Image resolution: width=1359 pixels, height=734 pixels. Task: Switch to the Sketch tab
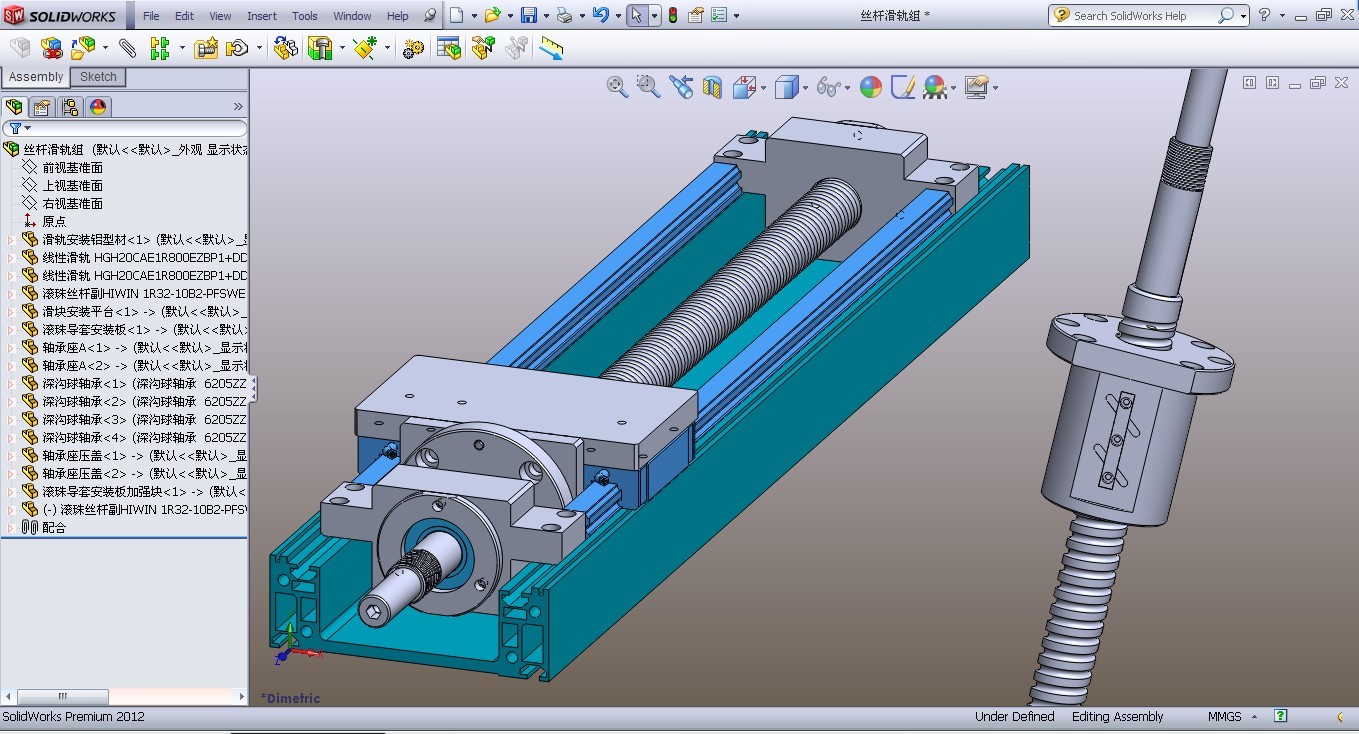click(x=98, y=77)
